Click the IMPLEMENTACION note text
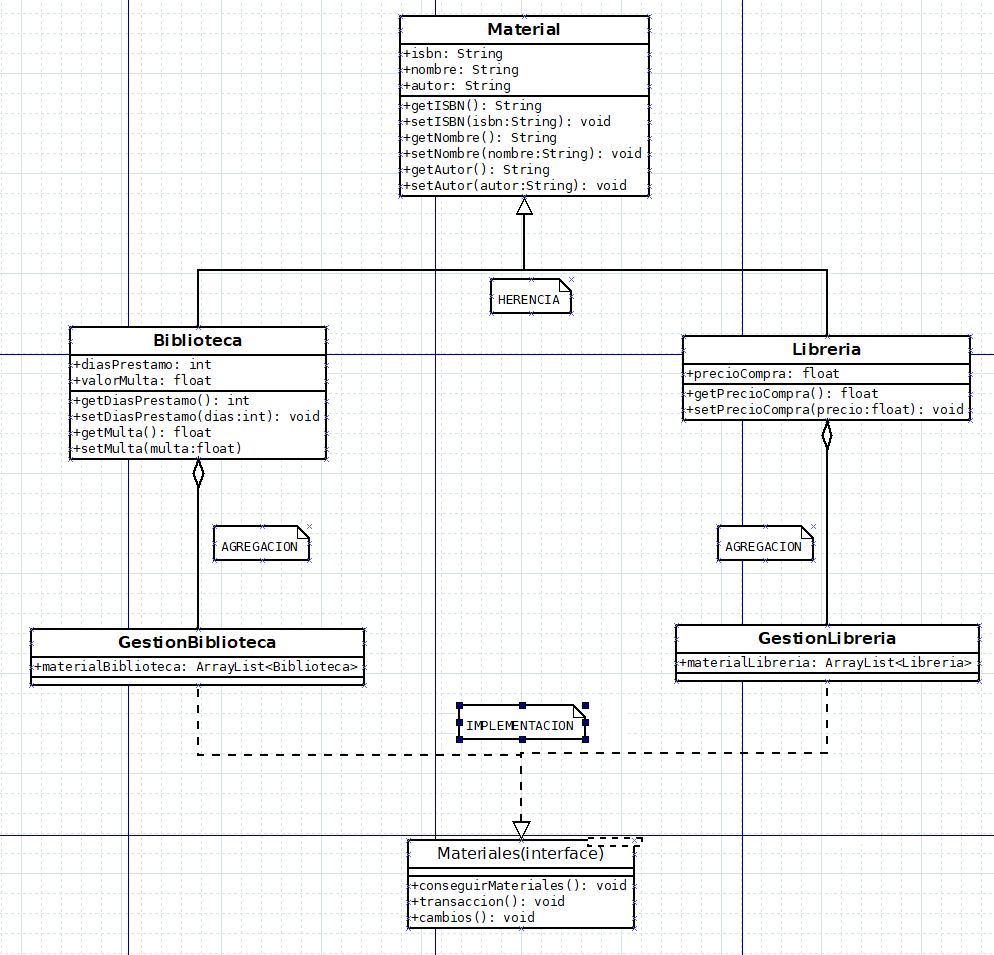The width and height of the screenshot is (994, 955). pyautogui.click(x=520, y=726)
